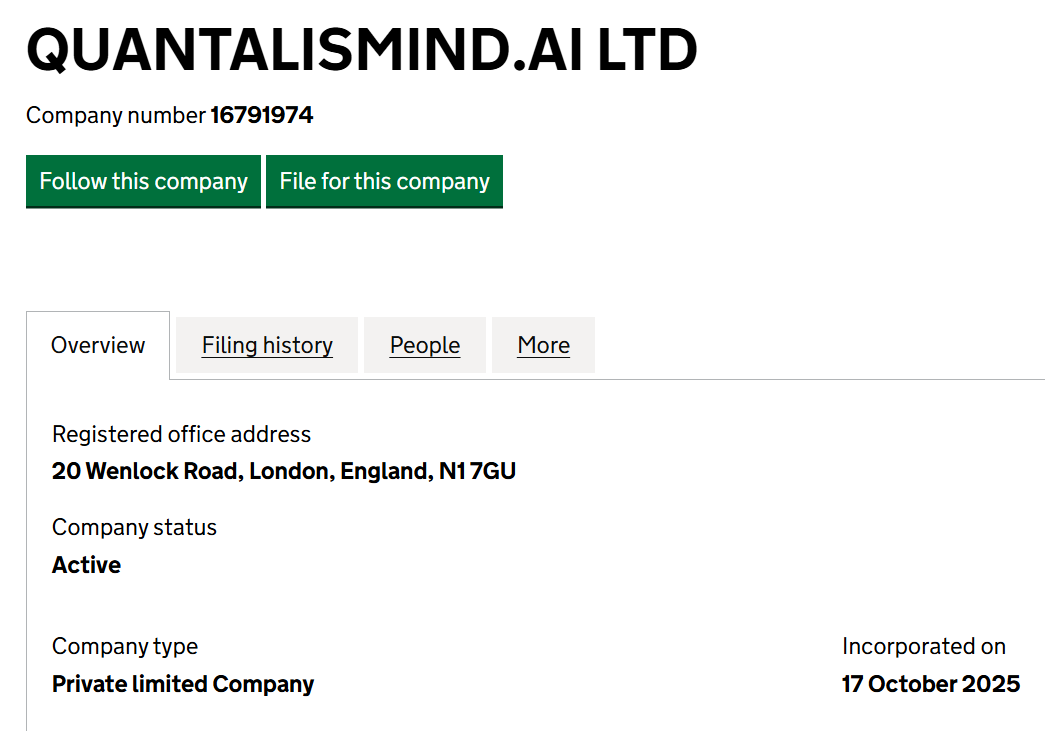Click the 'Company type' label

pyautogui.click(x=125, y=646)
